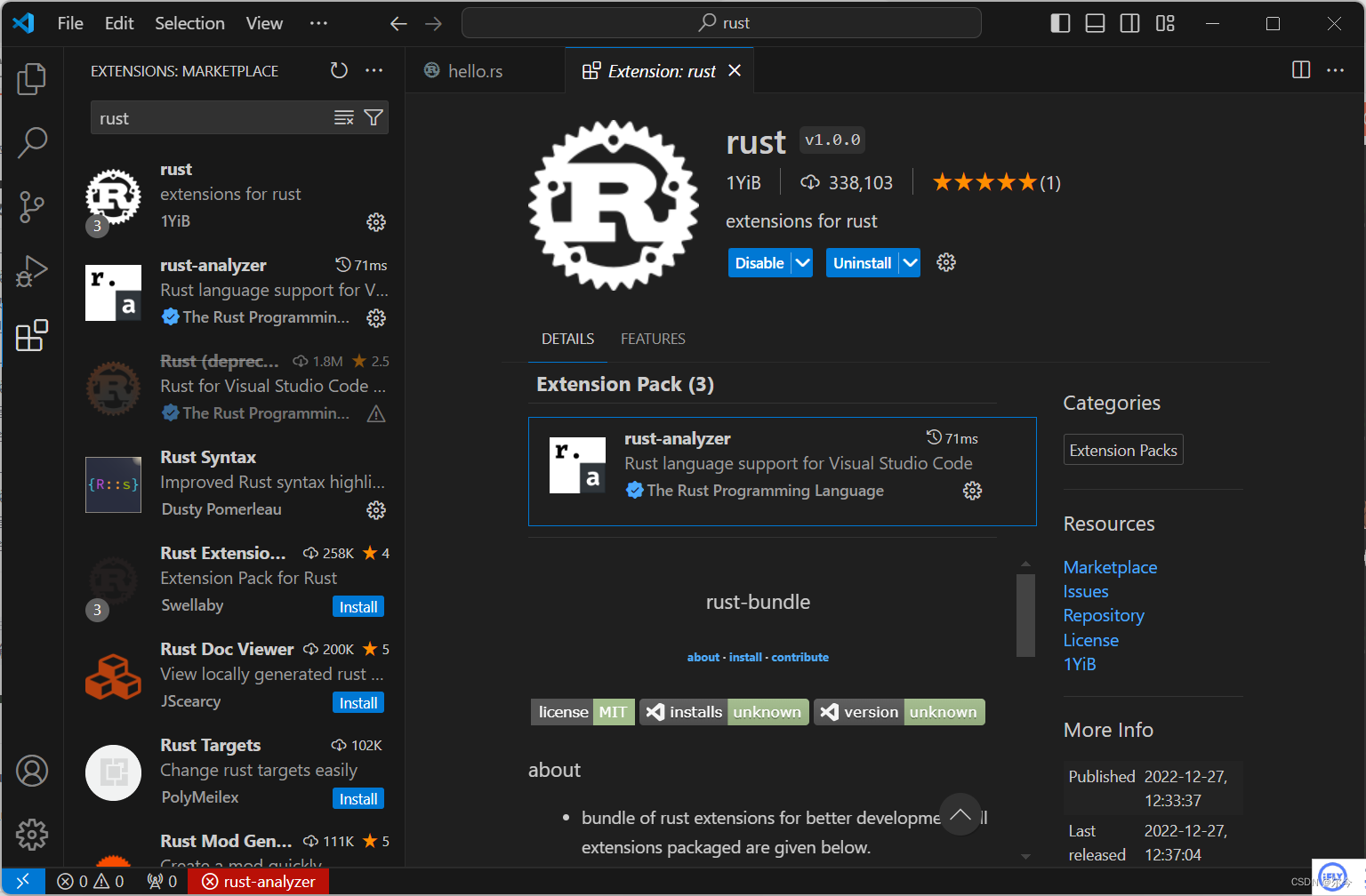
Task: Click rust-analyzer error status item
Action: [259, 881]
